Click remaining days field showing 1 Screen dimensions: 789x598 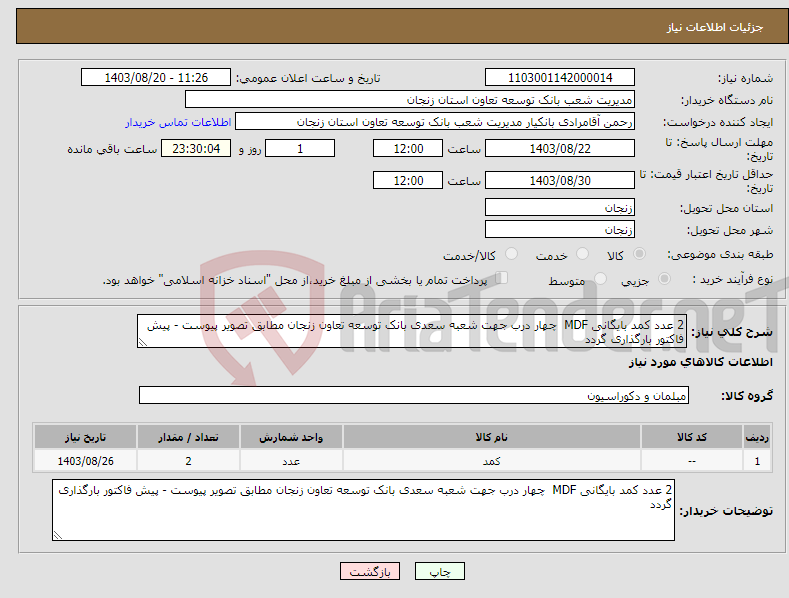[300, 148]
